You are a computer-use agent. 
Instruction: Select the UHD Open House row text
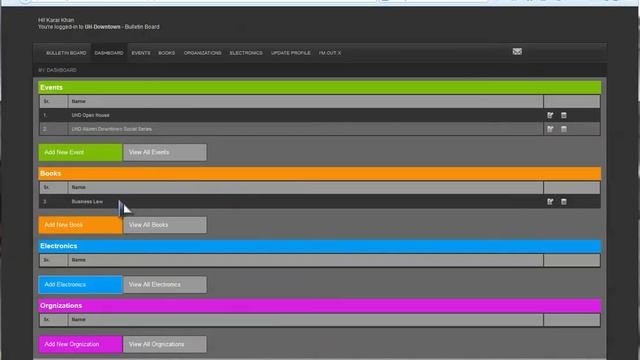pos(90,116)
